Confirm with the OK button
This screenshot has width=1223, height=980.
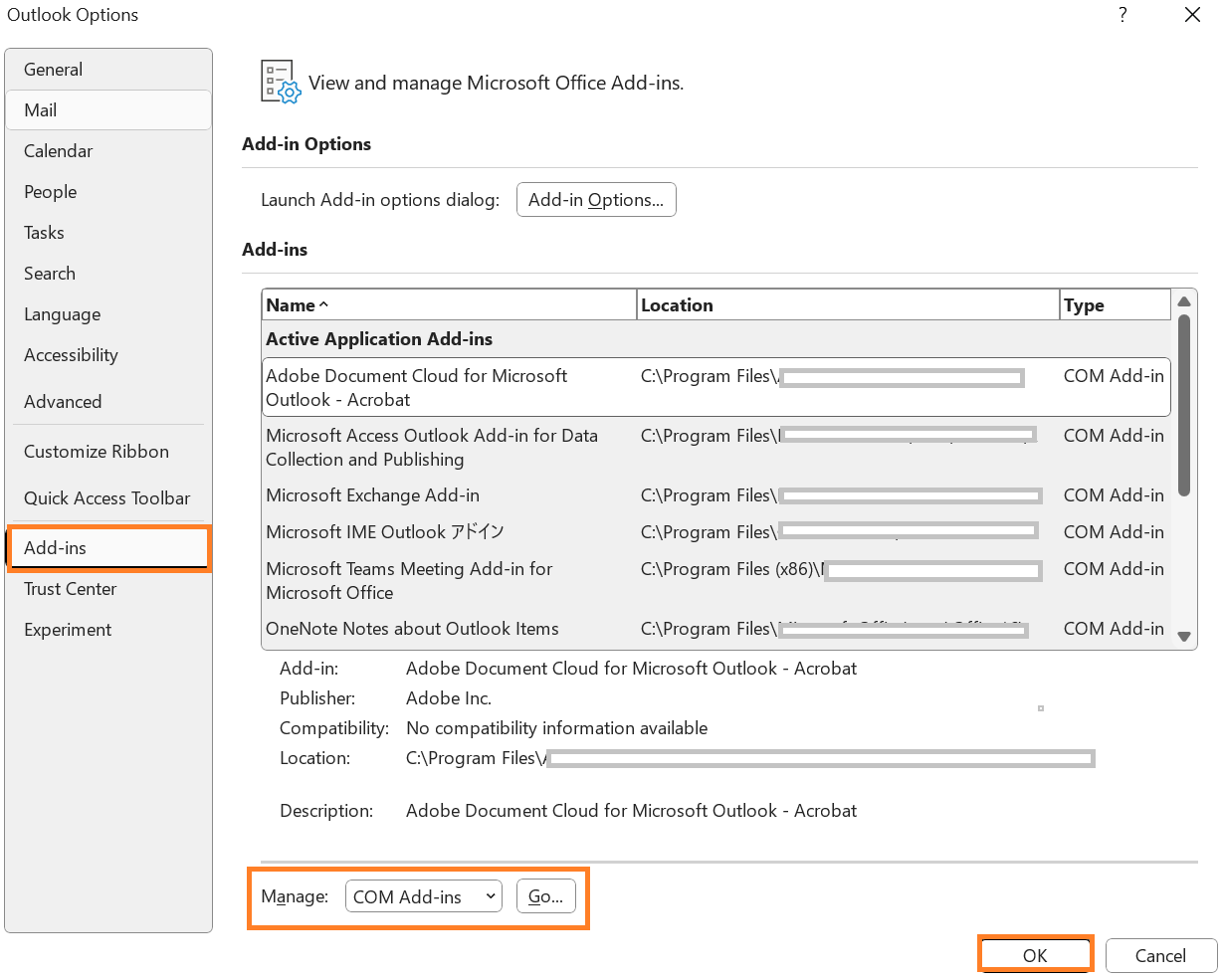coord(1035,955)
